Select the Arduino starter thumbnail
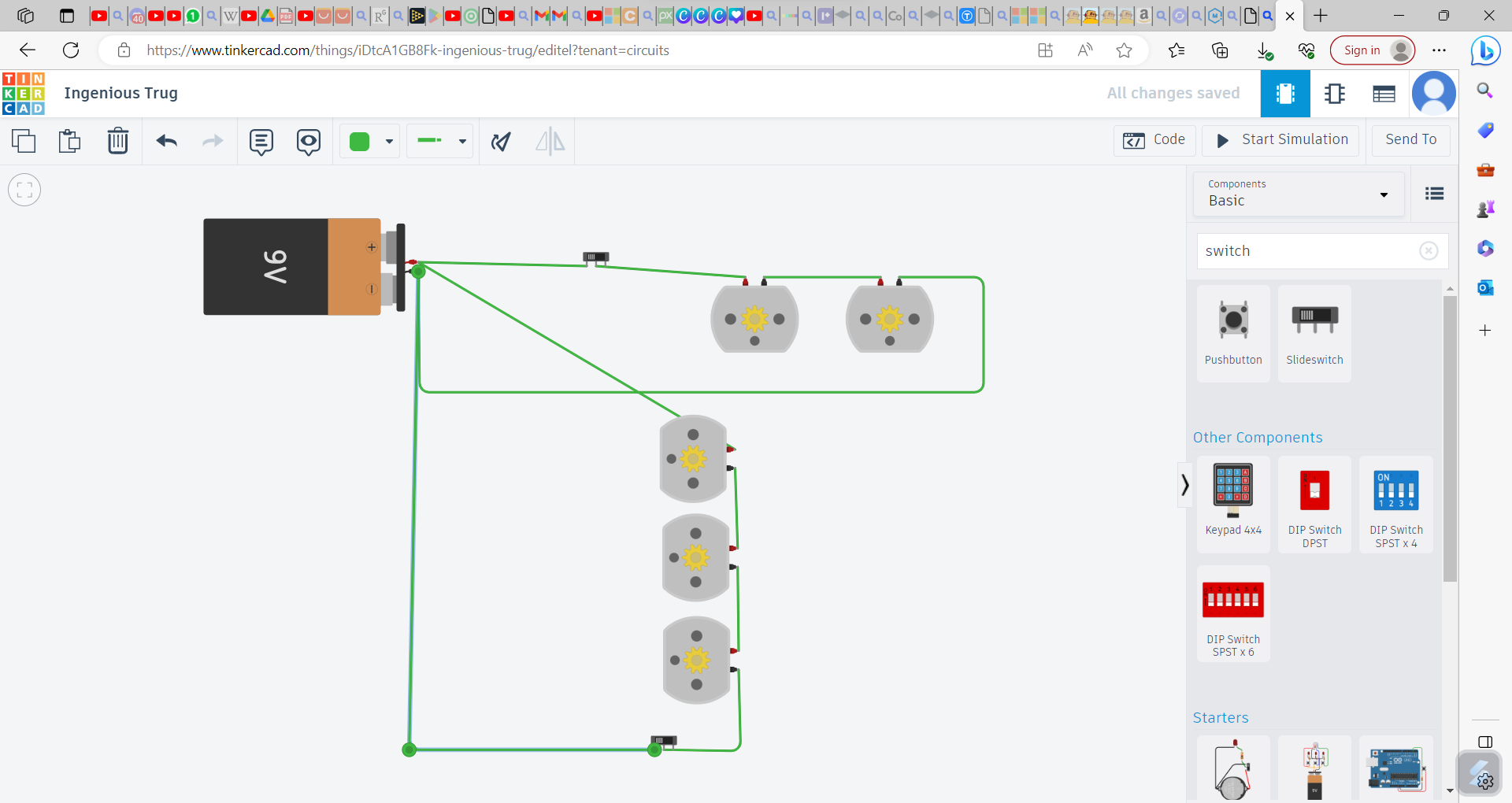The image size is (1512, 803). (x=1396, y=769)
